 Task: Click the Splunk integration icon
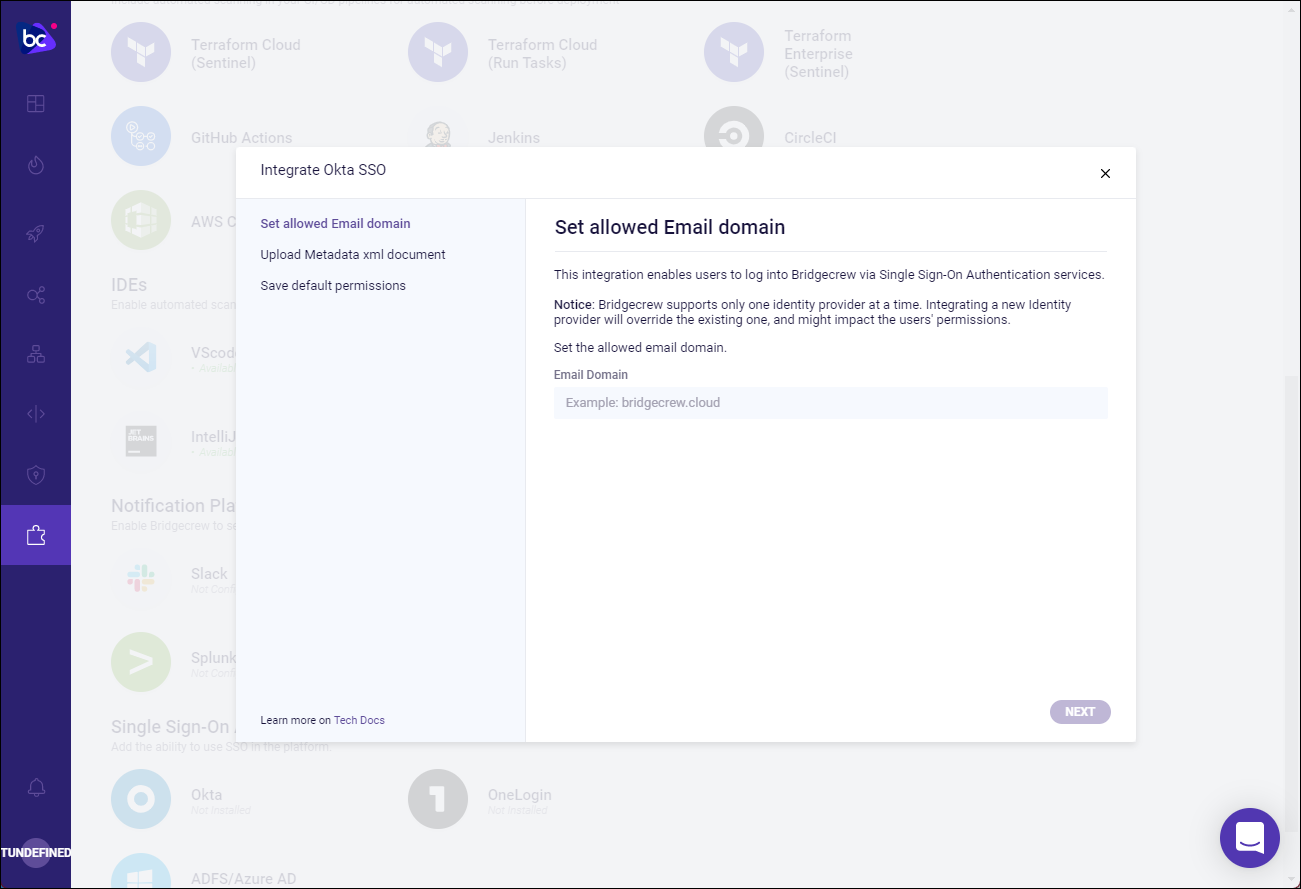[141, 662]
